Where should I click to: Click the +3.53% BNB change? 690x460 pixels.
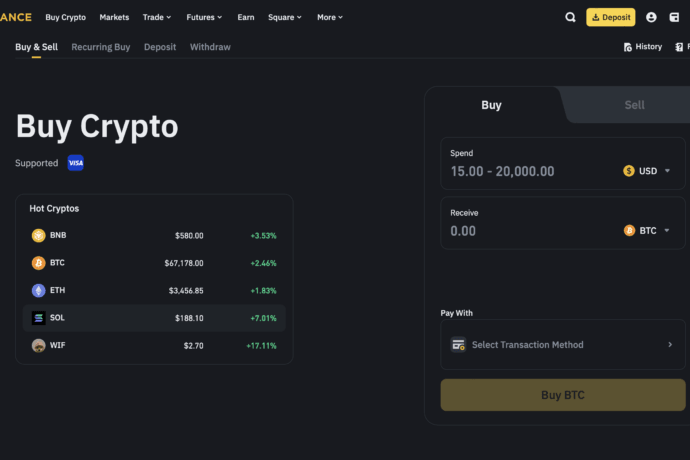[263, 236]
